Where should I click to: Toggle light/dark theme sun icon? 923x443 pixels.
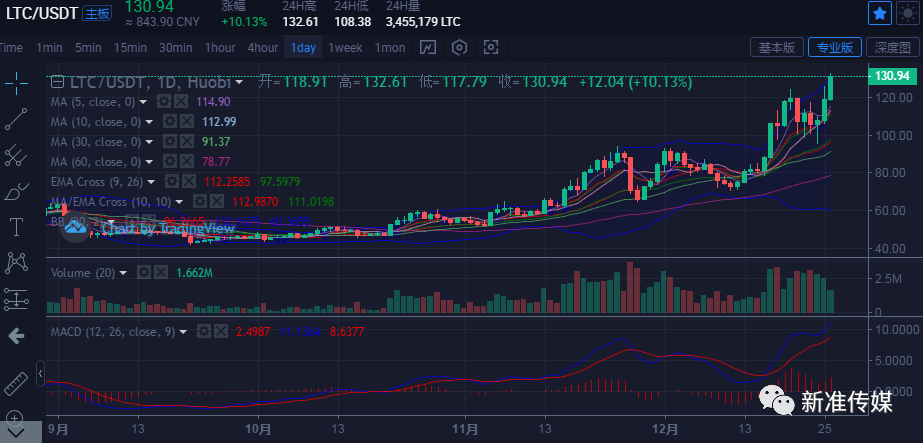[x=907, y=13]
